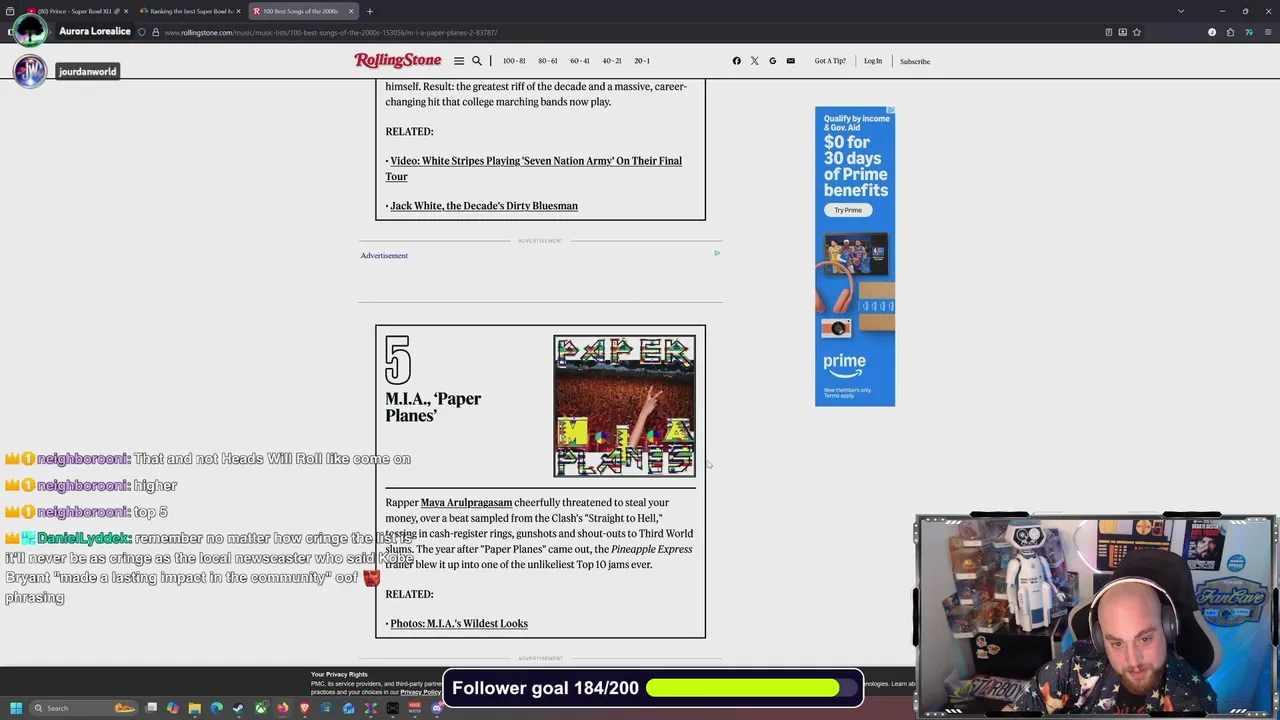This screenshot has width=1280, height=720.
Task: Open Copilot from the taskbar
Action: coord(173,708)
